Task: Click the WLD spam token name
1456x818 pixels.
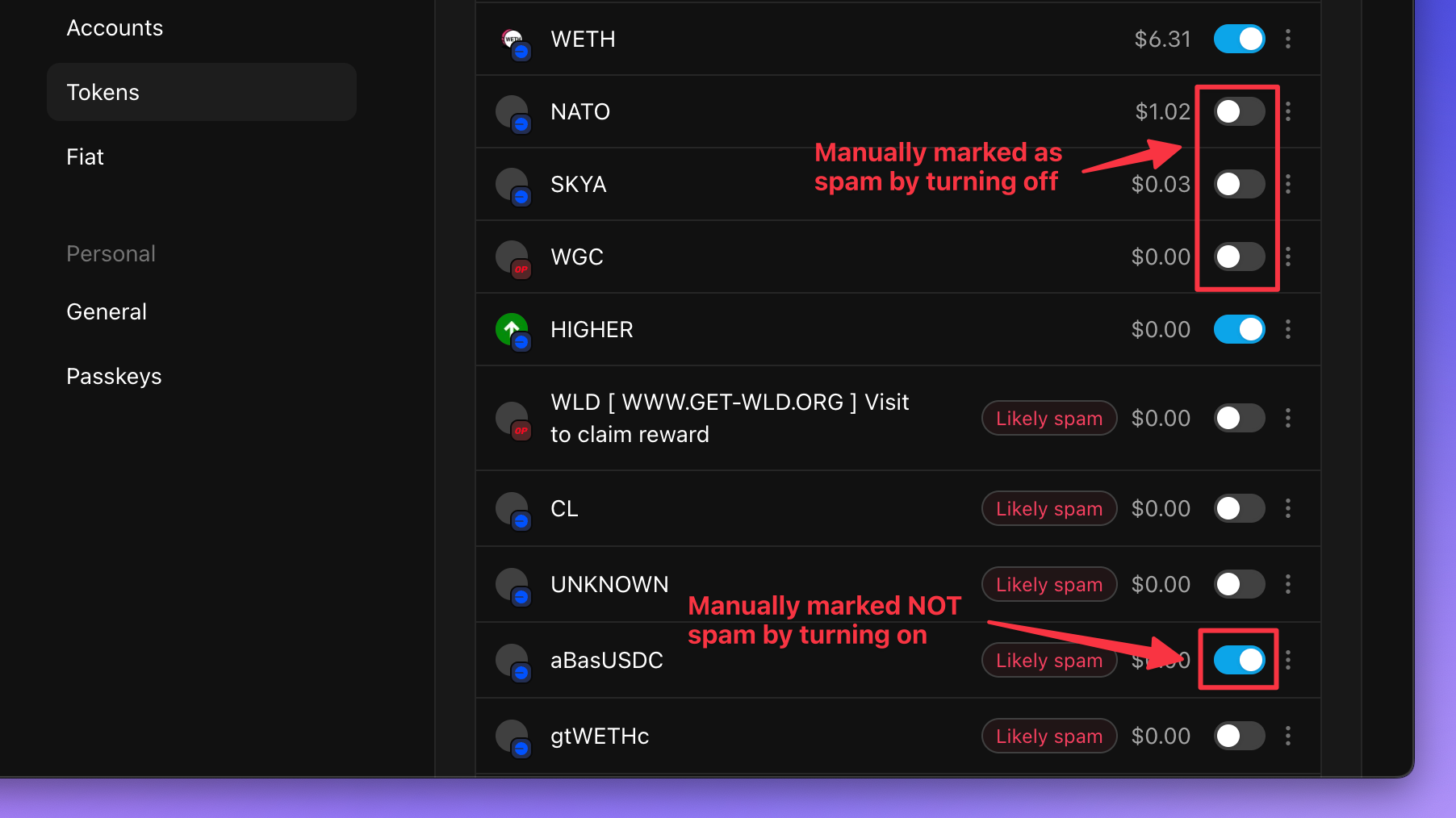Action: click(730, 418)
